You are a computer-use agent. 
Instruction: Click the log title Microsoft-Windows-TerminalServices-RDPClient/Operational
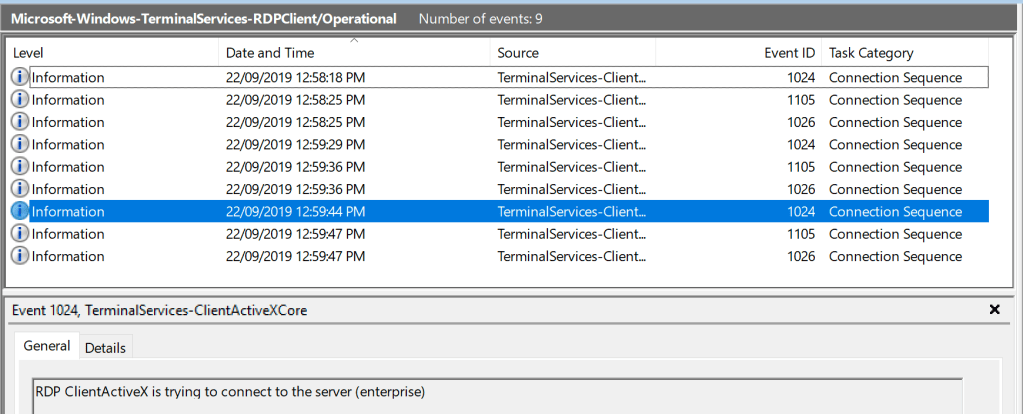tap(204, 18)
